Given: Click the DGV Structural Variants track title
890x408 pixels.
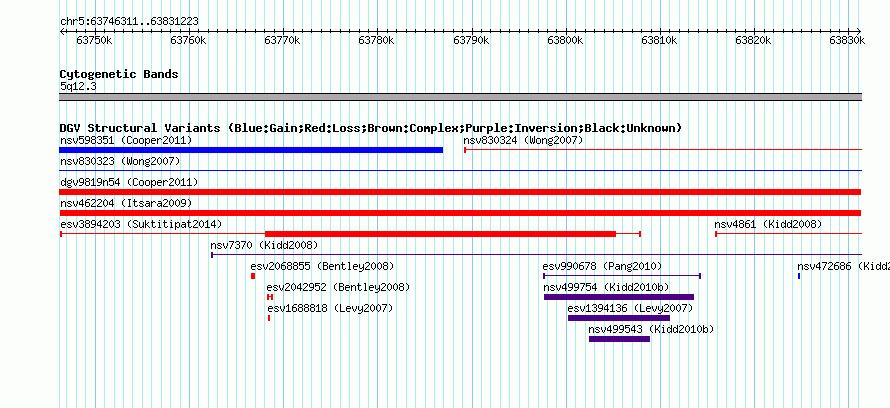Looking at the screenshot, I should click(x=371, y=128).
